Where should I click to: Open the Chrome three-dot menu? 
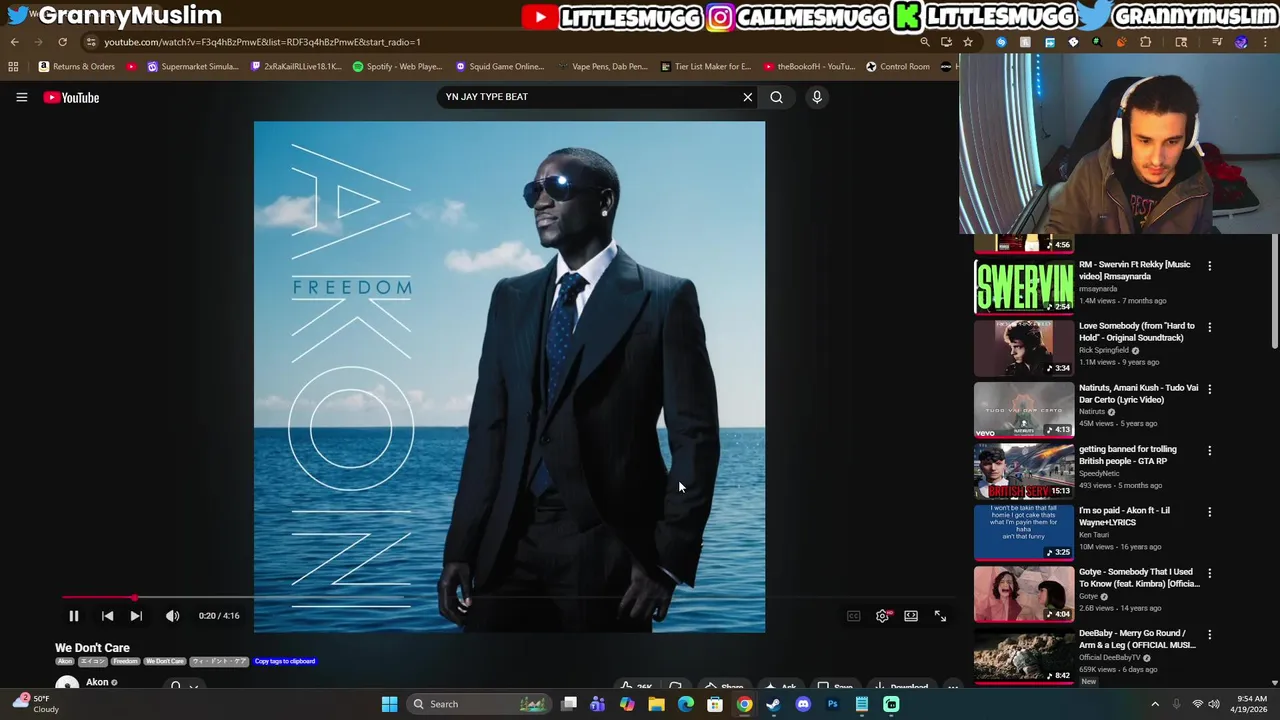(x=1265, y=42)
